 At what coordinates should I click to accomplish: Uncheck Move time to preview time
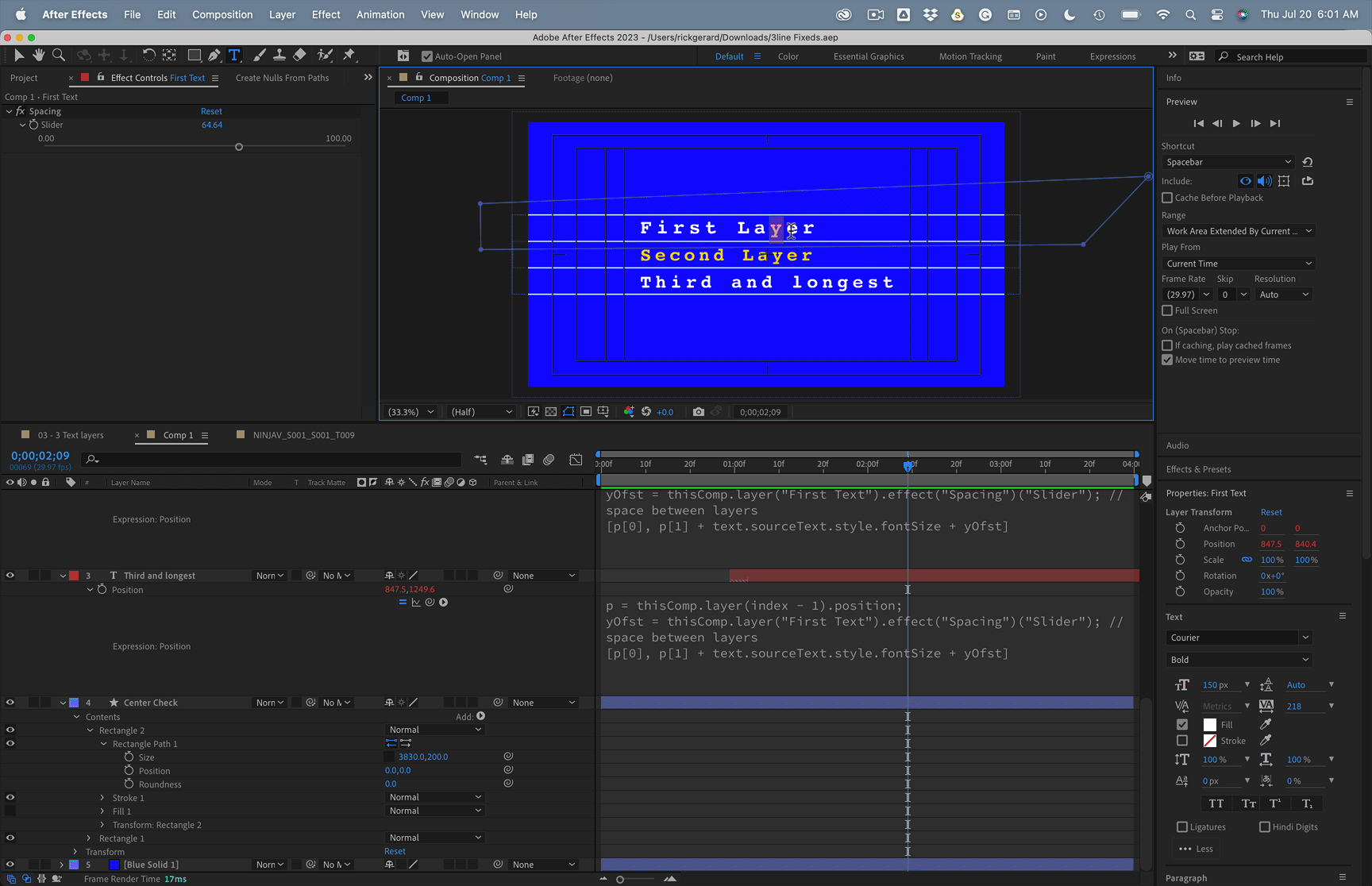tap(1167, 360)
